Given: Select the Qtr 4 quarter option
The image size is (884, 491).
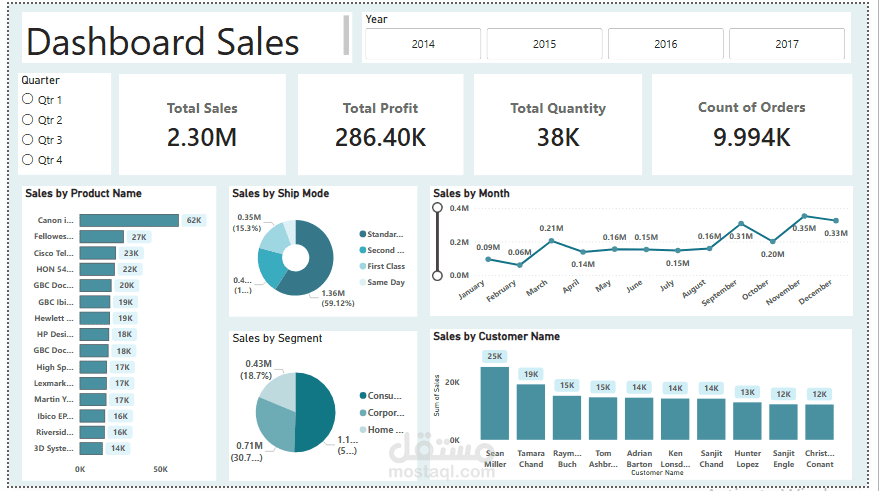Looking at the screenshot, I should [28, 160].
